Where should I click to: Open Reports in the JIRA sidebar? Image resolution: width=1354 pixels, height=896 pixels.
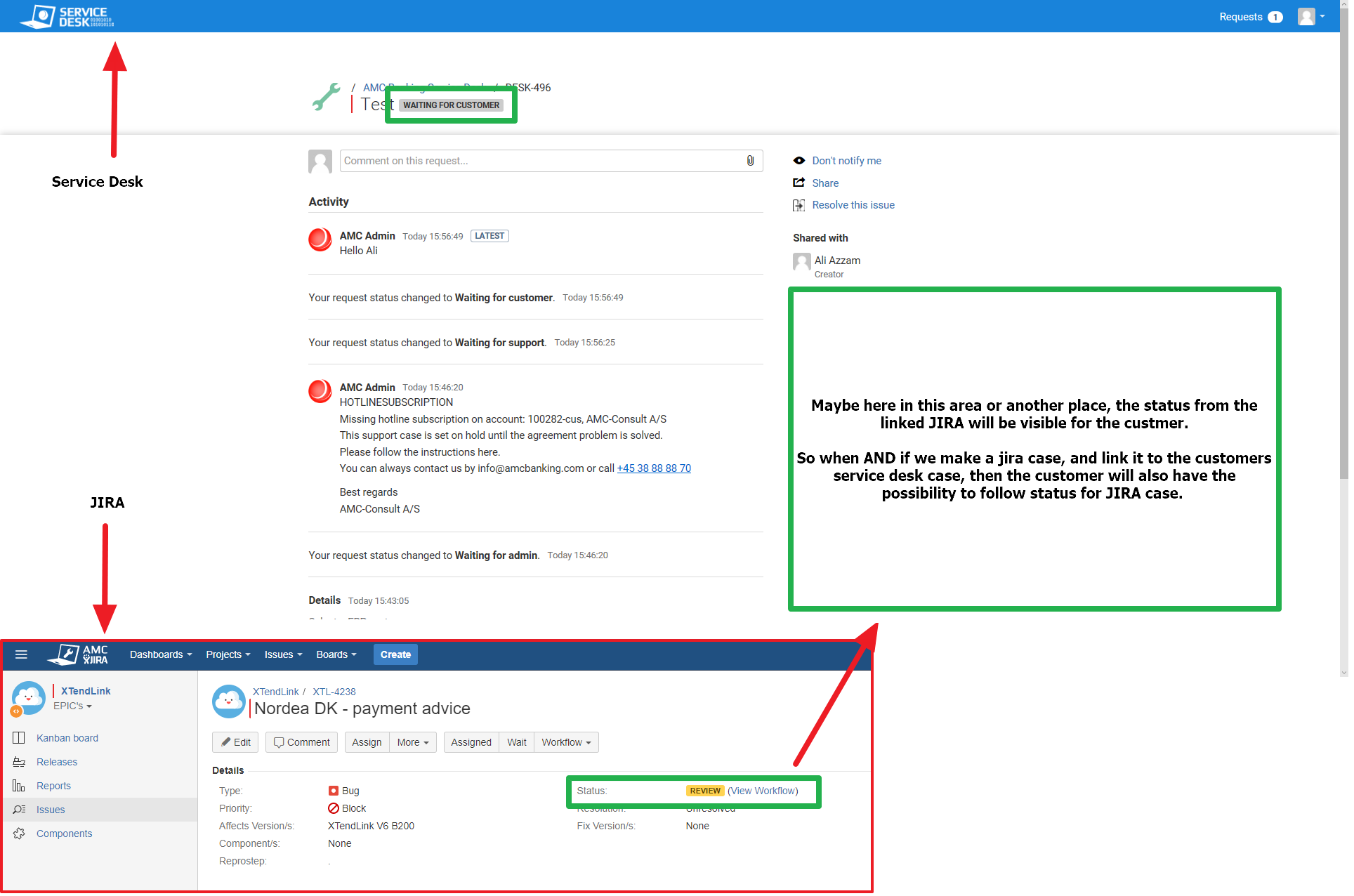tap(53, 785)
